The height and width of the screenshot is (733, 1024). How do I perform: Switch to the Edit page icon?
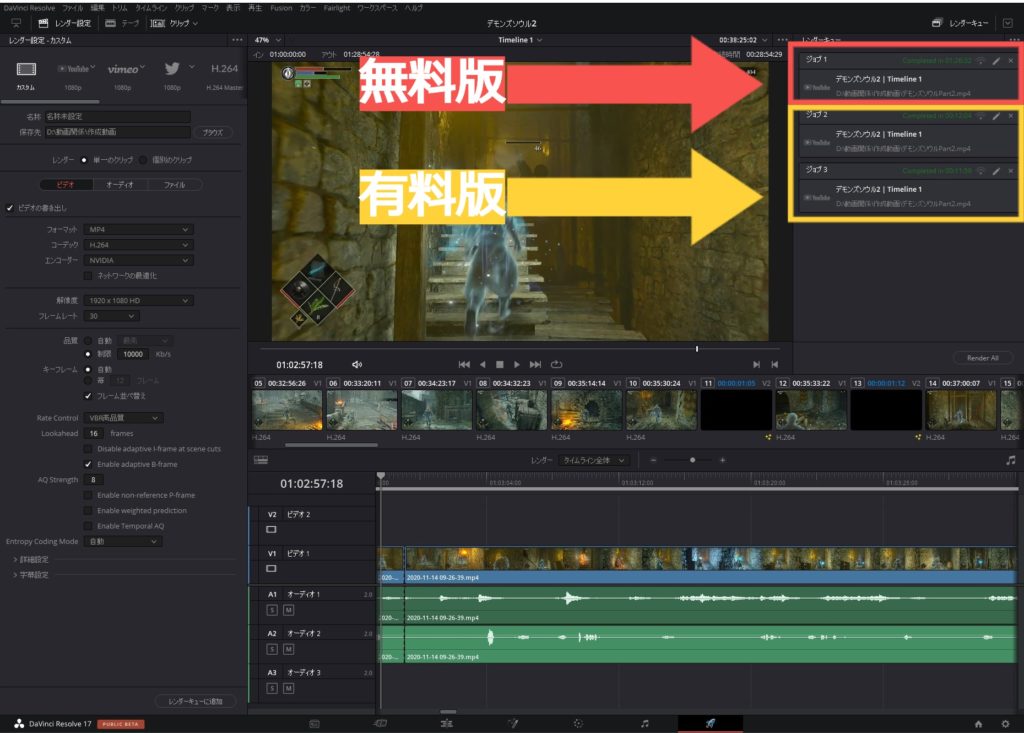[x=447, y=723]
